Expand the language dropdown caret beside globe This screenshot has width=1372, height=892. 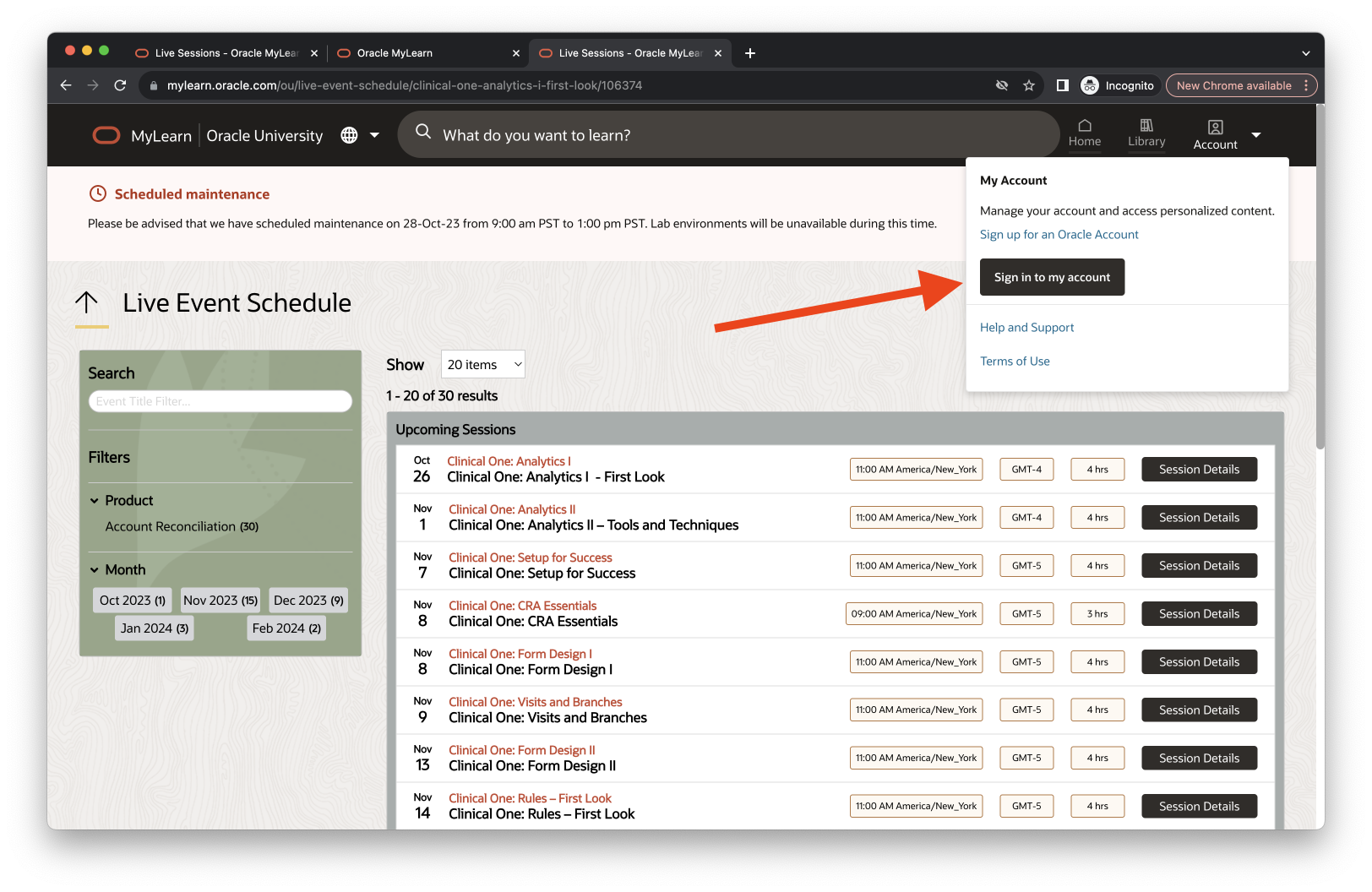[374, 135]
